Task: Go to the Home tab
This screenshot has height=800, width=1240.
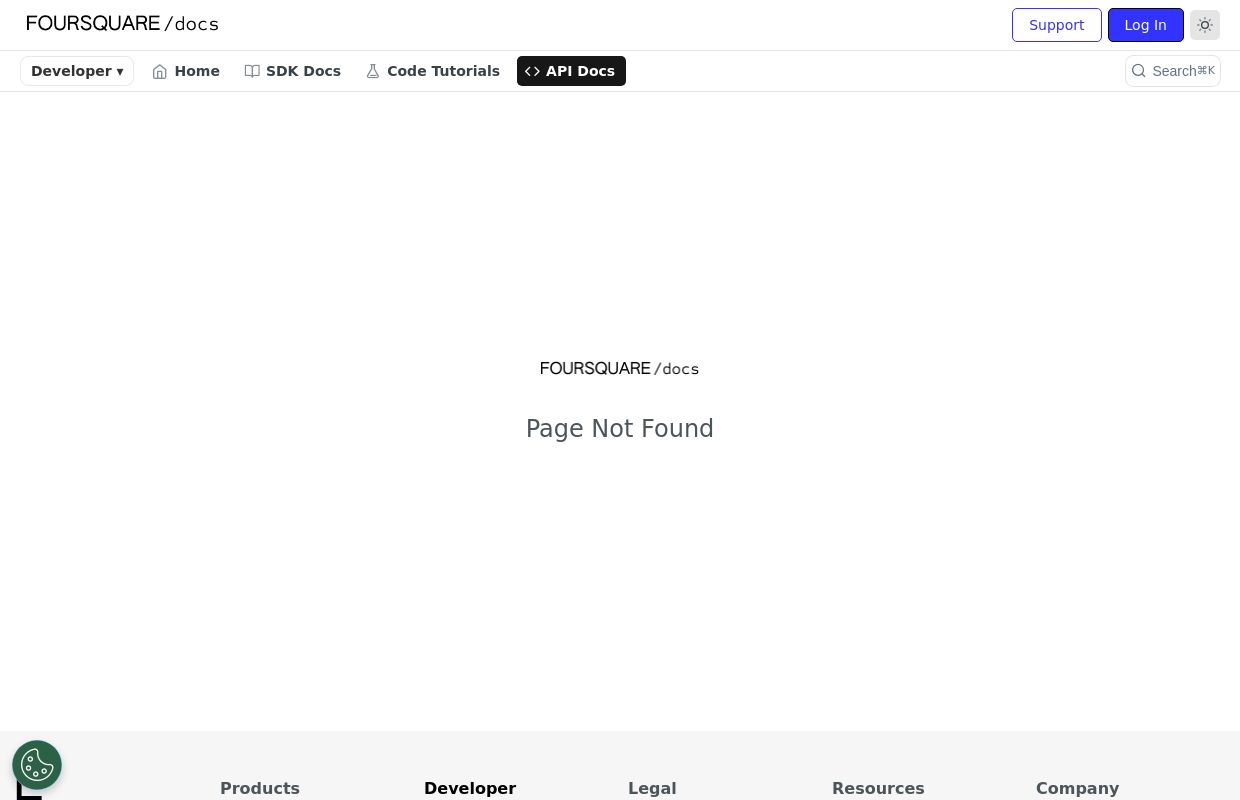Action: pos(186,71)
